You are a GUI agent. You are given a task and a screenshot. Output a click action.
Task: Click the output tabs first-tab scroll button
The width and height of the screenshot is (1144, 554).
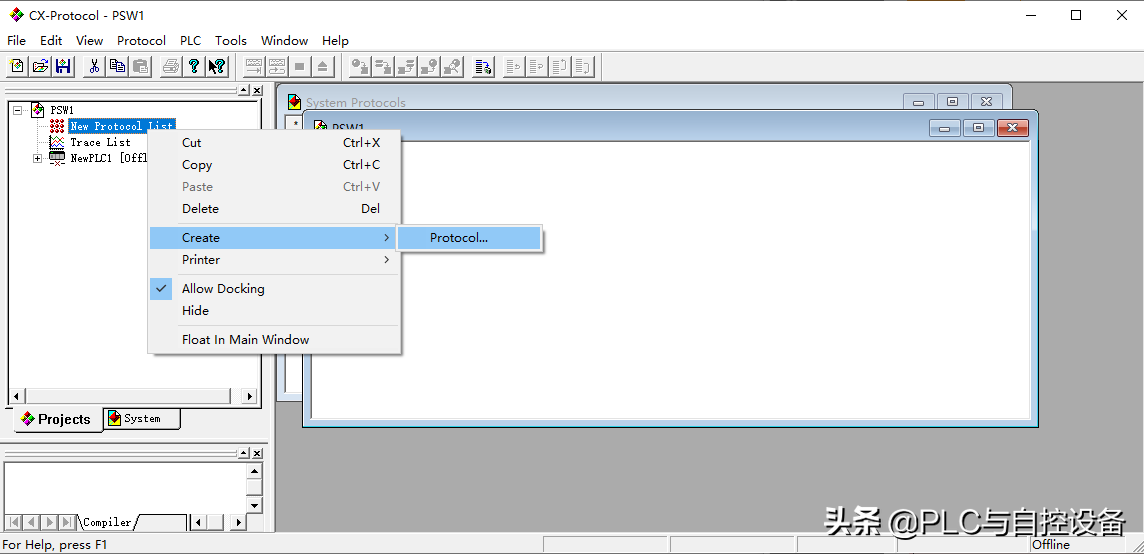[x=12, y=523]
